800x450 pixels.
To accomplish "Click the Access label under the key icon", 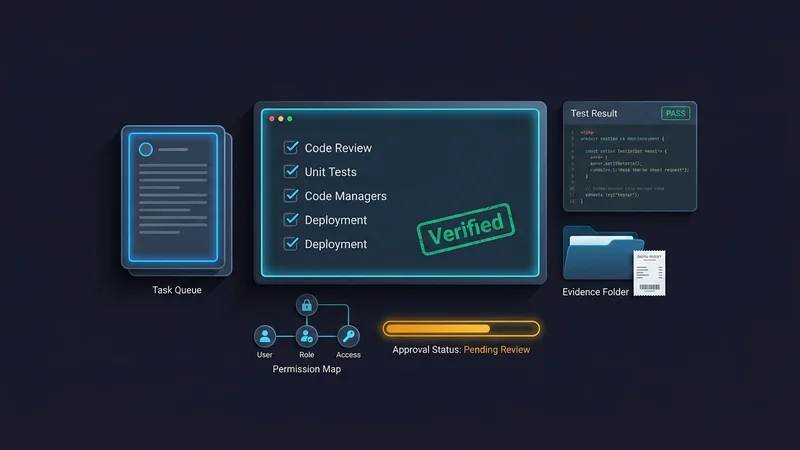I will tap(348, 355).
